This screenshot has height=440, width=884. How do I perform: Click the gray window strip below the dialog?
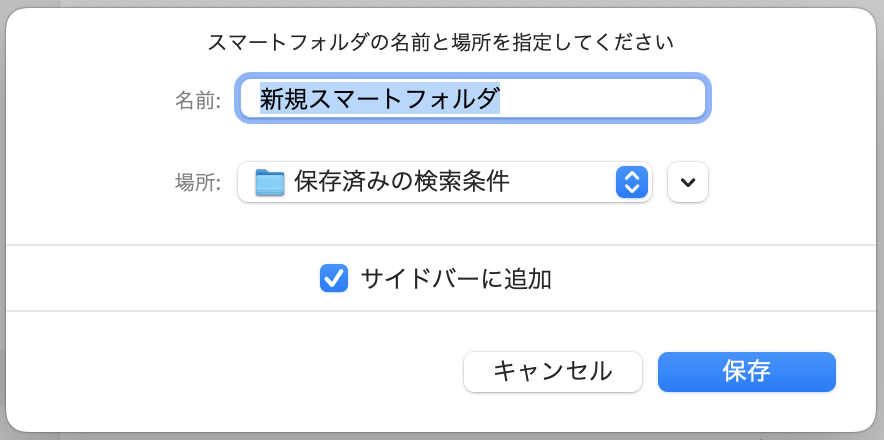[x=441, y=436]
